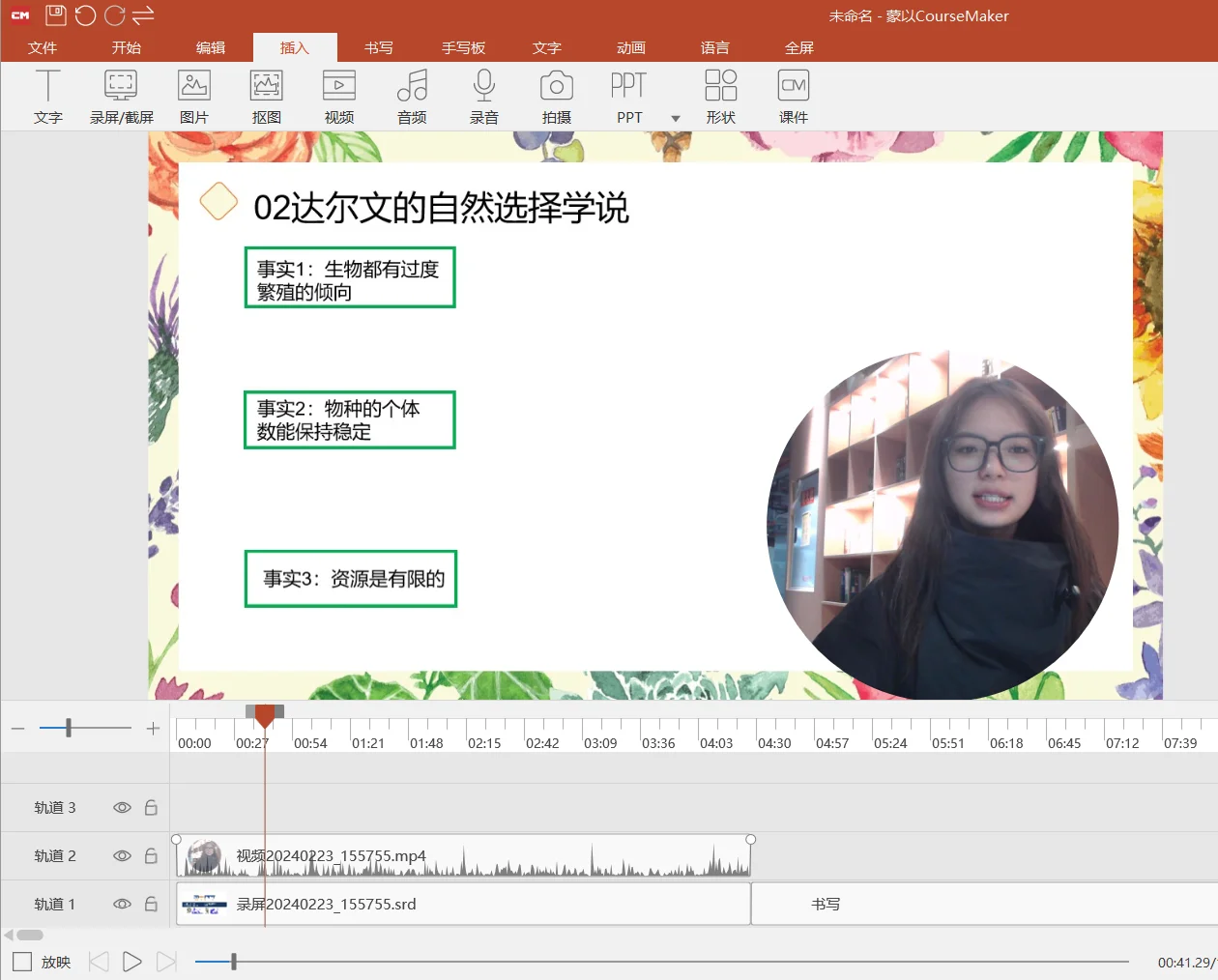Select the 录音 recording tool
The height and width of the screenshot is (980, 1218).
click(x=484, y=96)
